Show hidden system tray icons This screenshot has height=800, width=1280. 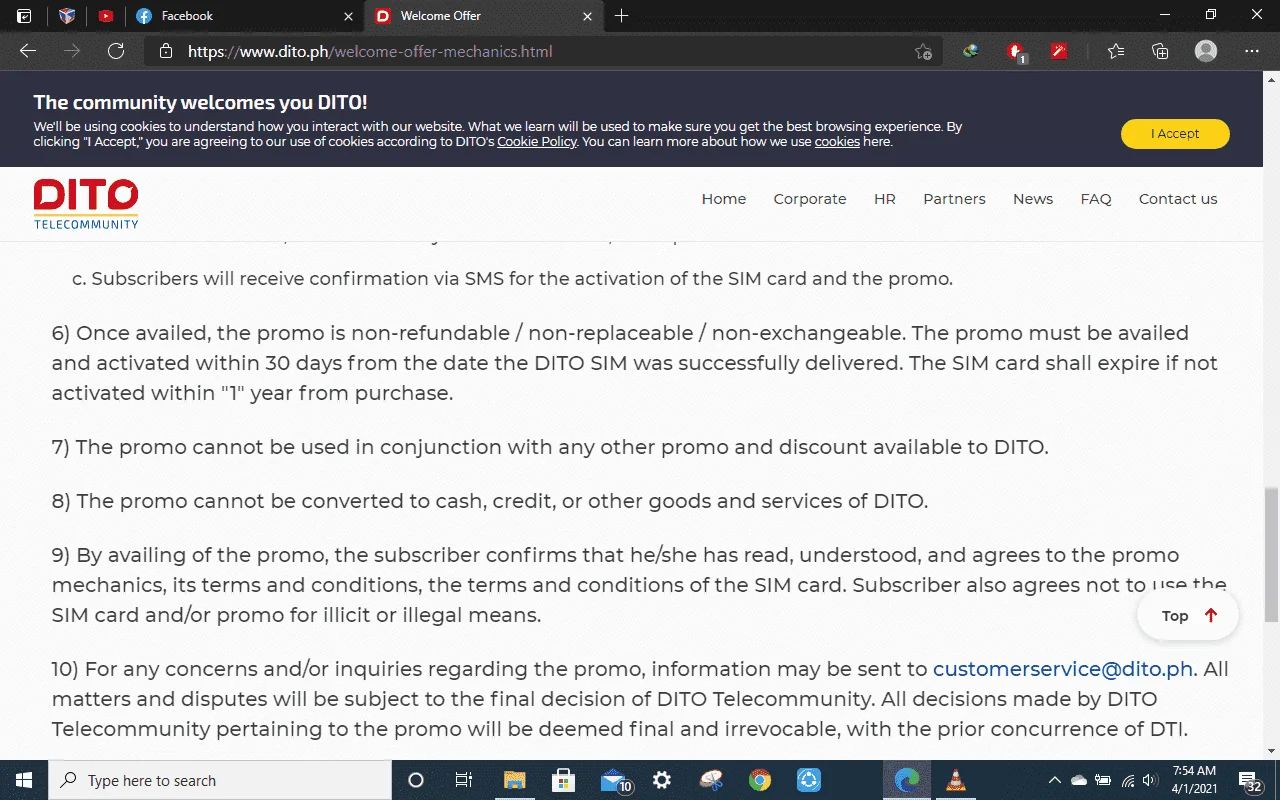pyautogui.click(x=1054, y=780)
